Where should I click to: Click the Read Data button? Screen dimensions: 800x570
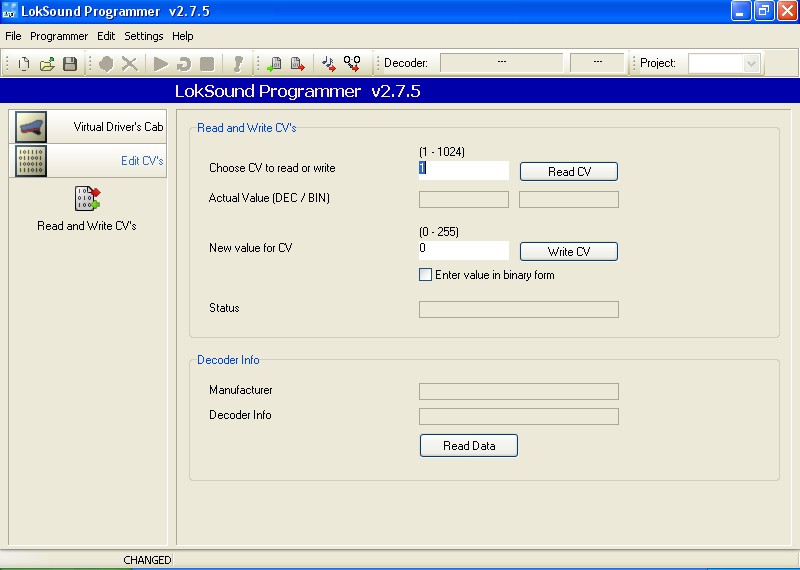pos(469,445)
